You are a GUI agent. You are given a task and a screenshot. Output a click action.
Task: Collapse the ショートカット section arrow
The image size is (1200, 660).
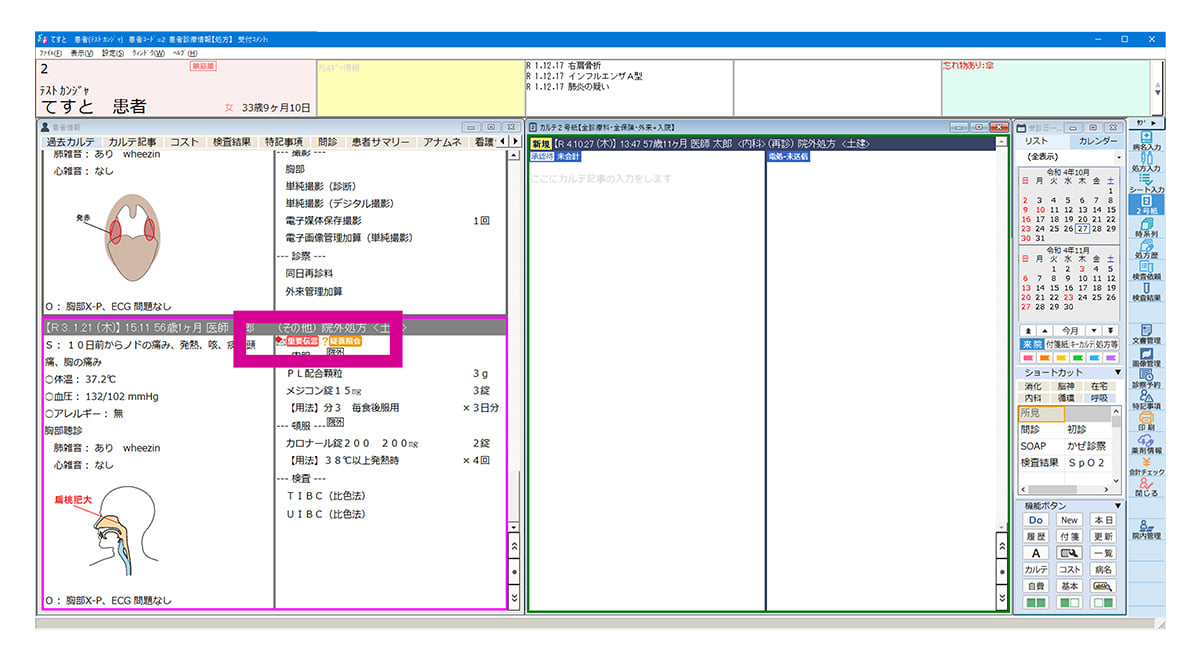(1117, 372)
